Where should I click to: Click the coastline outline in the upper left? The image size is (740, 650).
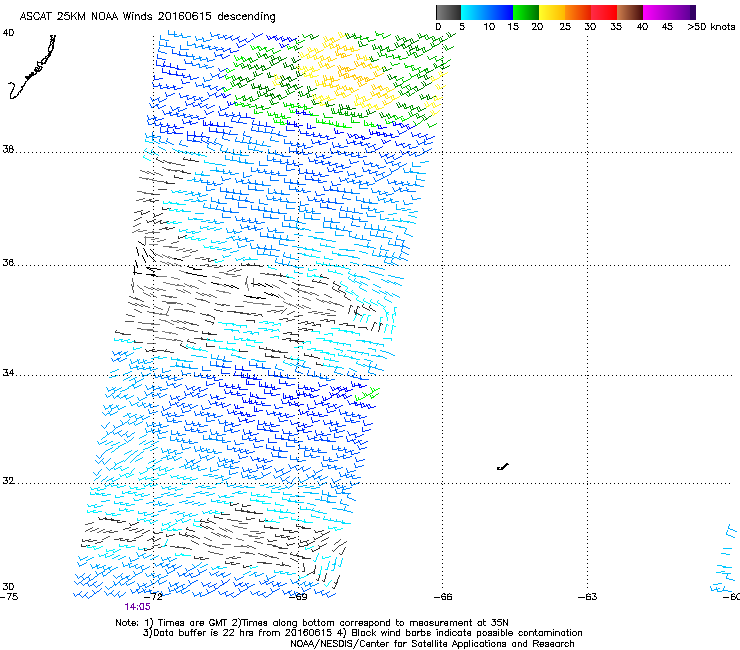32,67
